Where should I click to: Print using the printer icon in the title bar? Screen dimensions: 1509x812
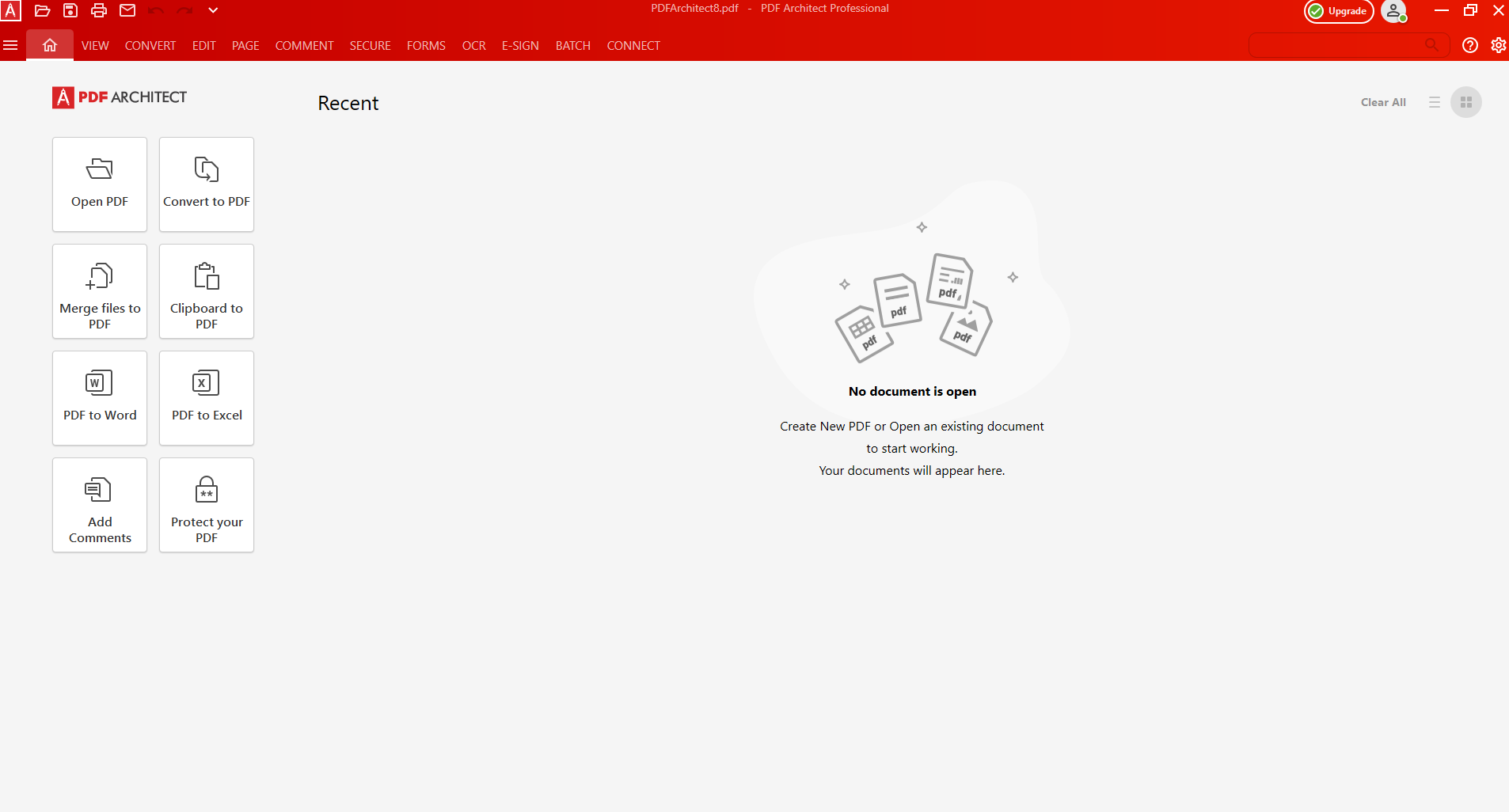[x=99, y=10]
